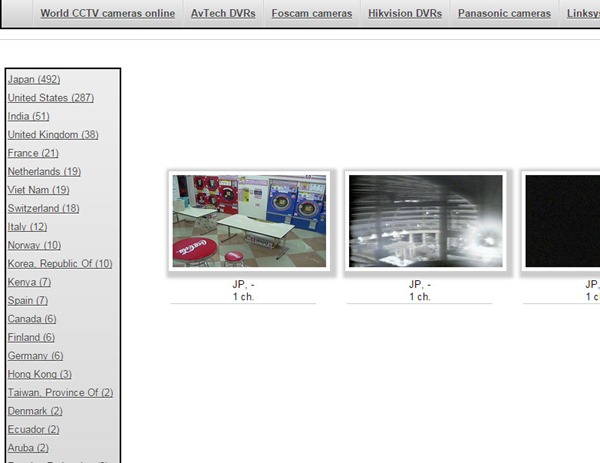Select Canada (6) link
The width and height of the screenshot is (600, 463).
tap(32, 319)
